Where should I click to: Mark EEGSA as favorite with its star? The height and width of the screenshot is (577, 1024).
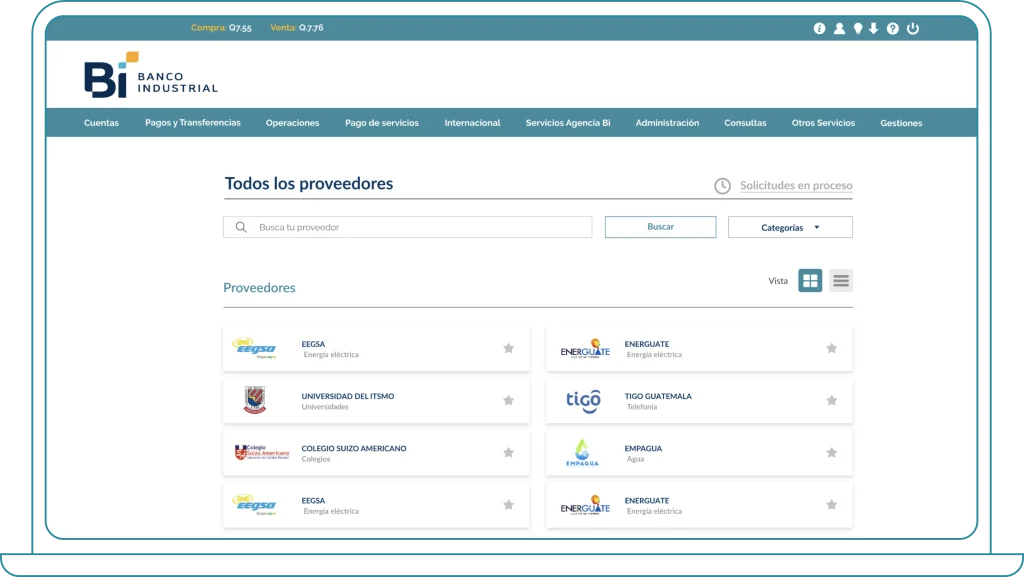(x=509, y=348)
